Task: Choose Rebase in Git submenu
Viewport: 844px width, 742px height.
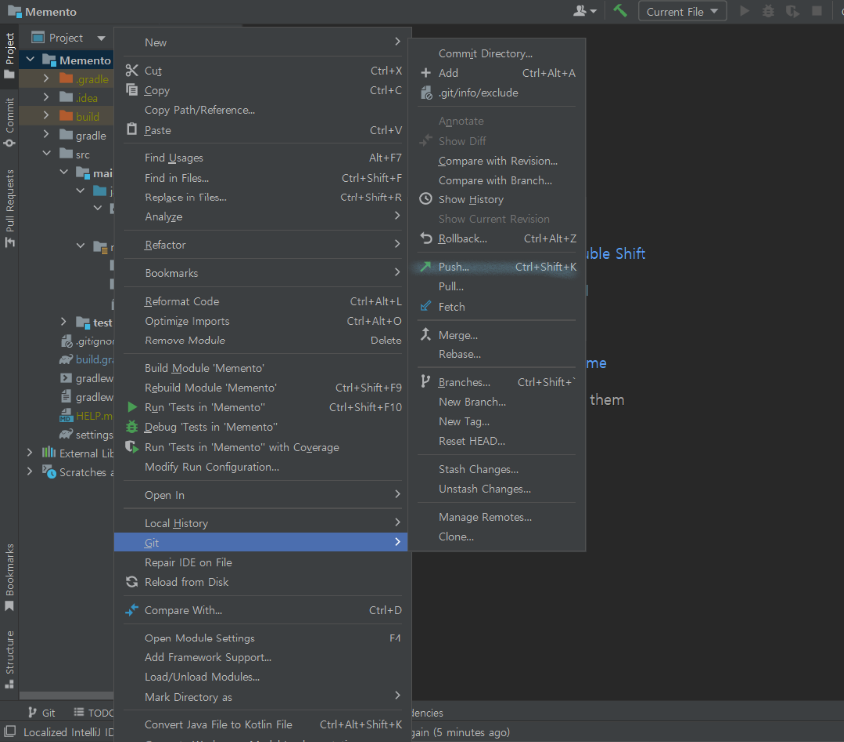Action: (497, 354)
